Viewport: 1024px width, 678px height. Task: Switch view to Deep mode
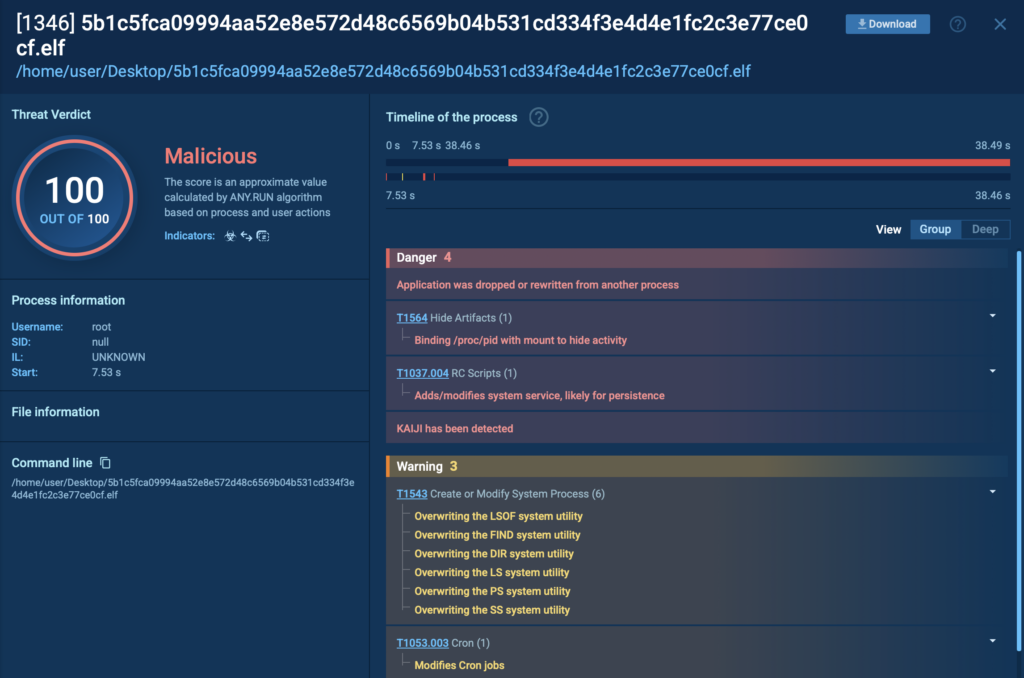[x=985, y=229]
